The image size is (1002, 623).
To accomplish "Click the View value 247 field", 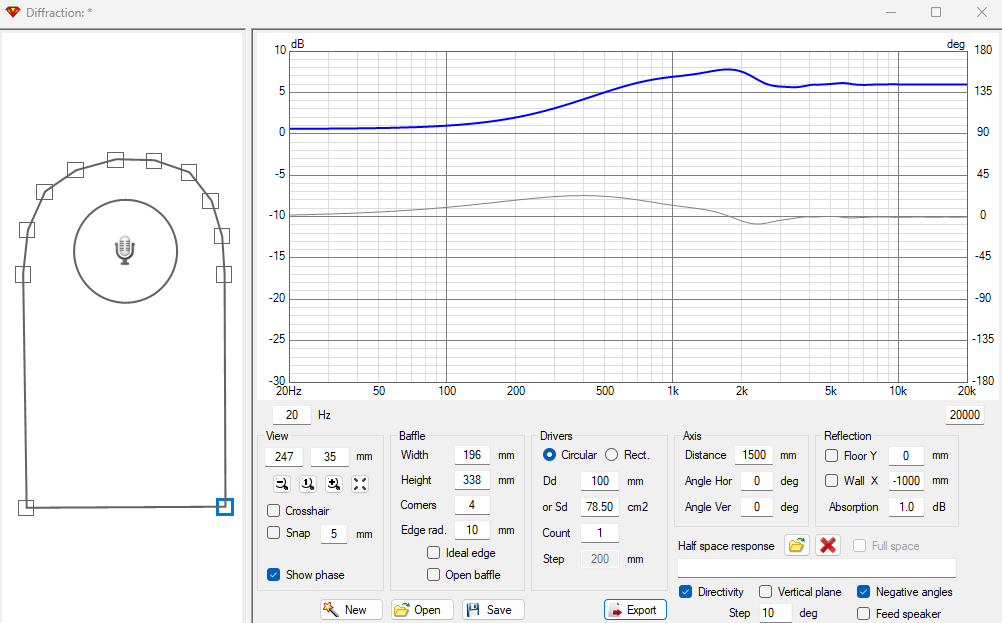I will pyautogui.click(x=284, y=456).
